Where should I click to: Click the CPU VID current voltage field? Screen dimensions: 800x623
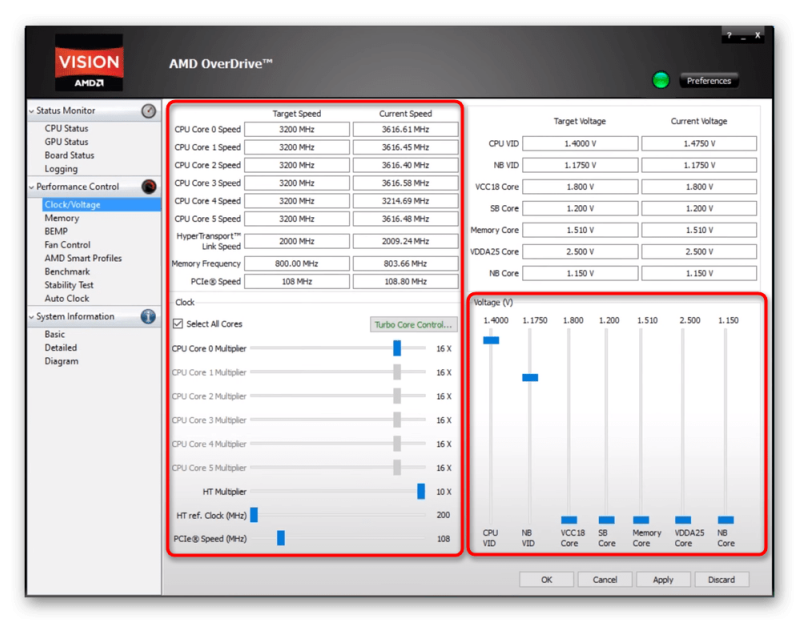(x=699, y=144)
